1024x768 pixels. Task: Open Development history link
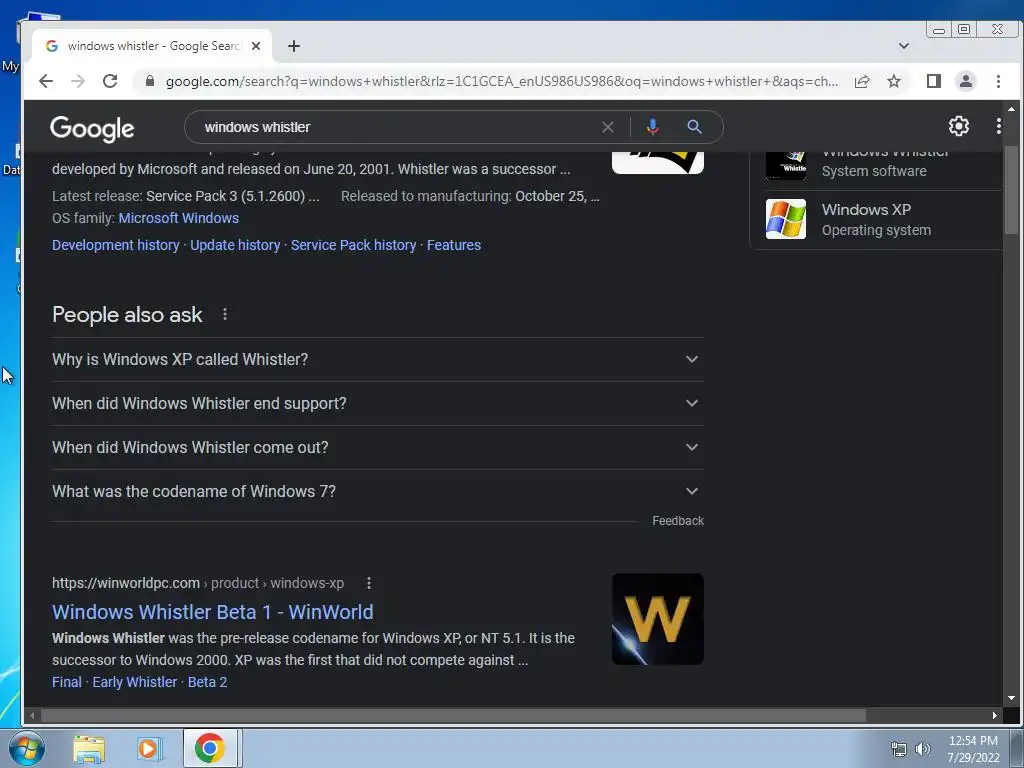116,245
